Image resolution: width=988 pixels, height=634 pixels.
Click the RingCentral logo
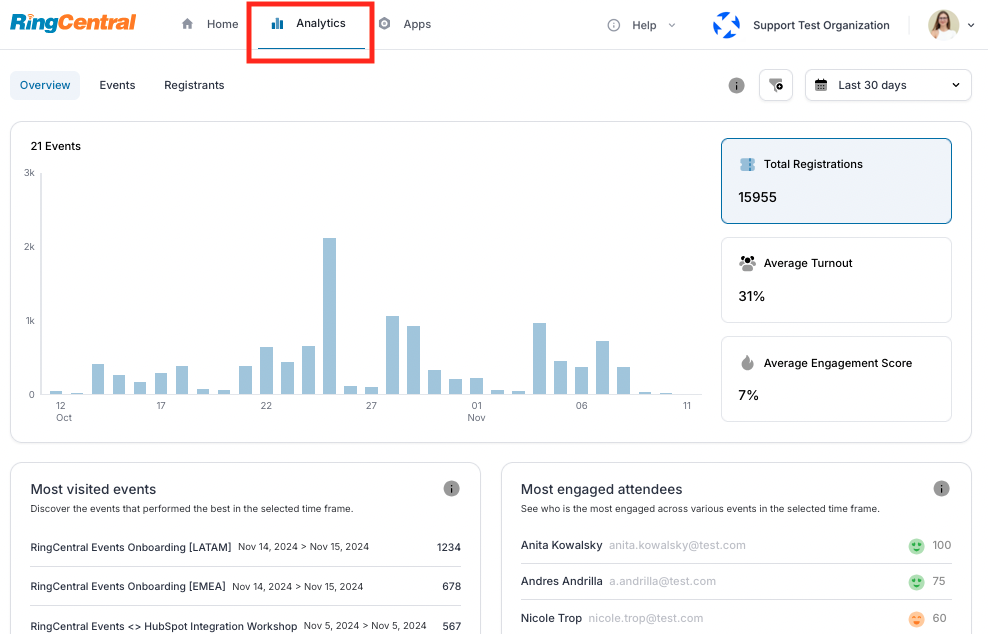(73, 23)
